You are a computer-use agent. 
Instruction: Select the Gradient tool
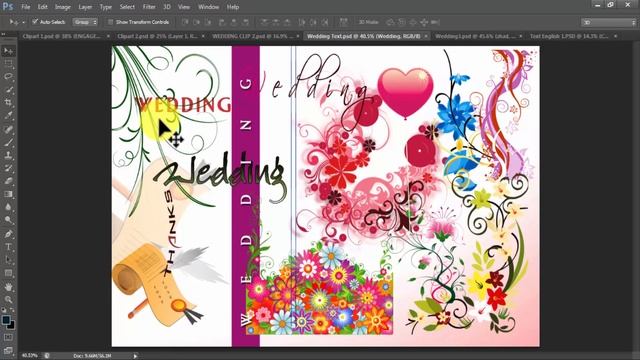8,194
